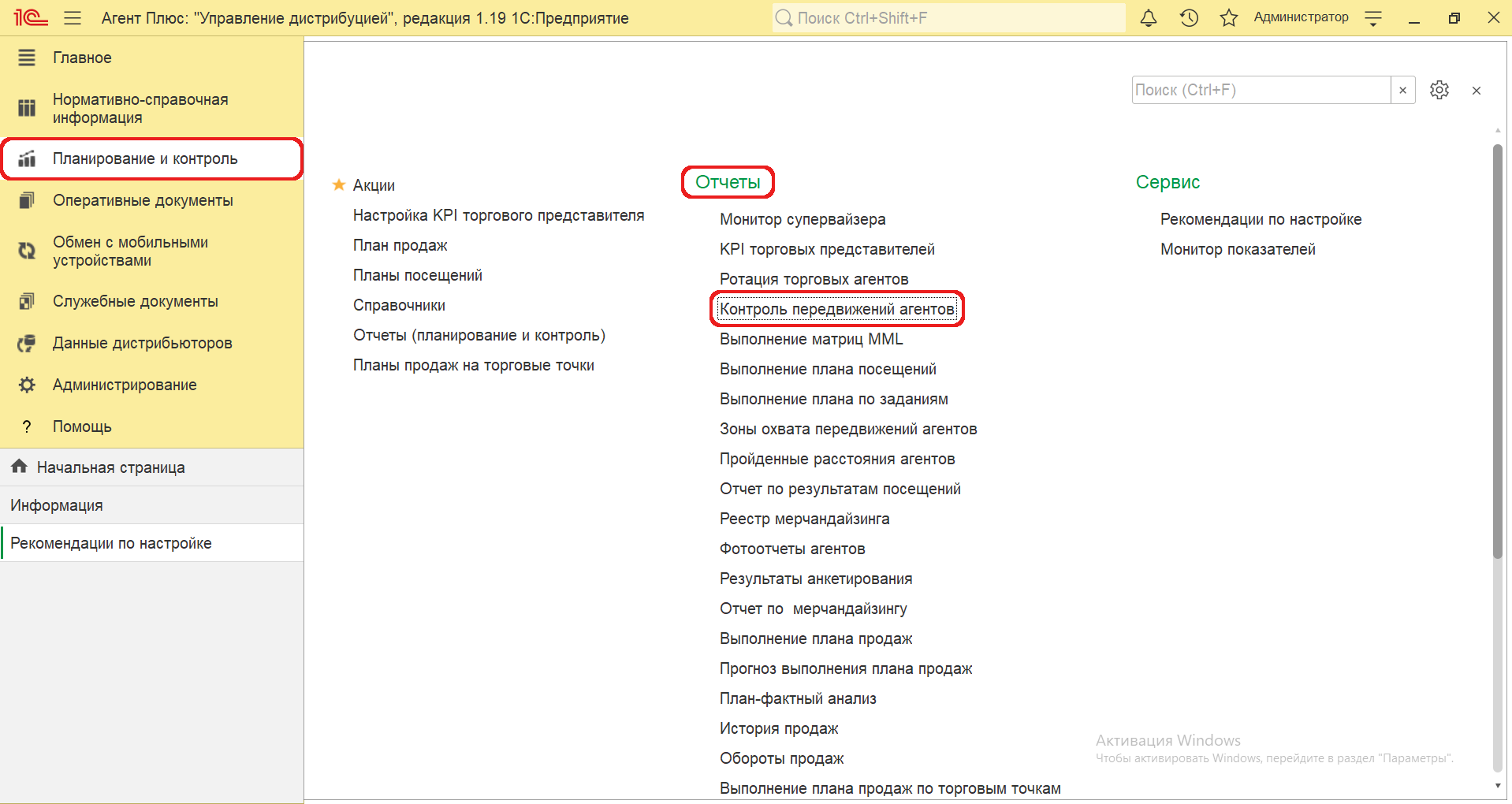This screenshot has width=1512, height=804.
Task: Switch to Рекомендации по настройке tab in sidebar
Action: [152, 543]
